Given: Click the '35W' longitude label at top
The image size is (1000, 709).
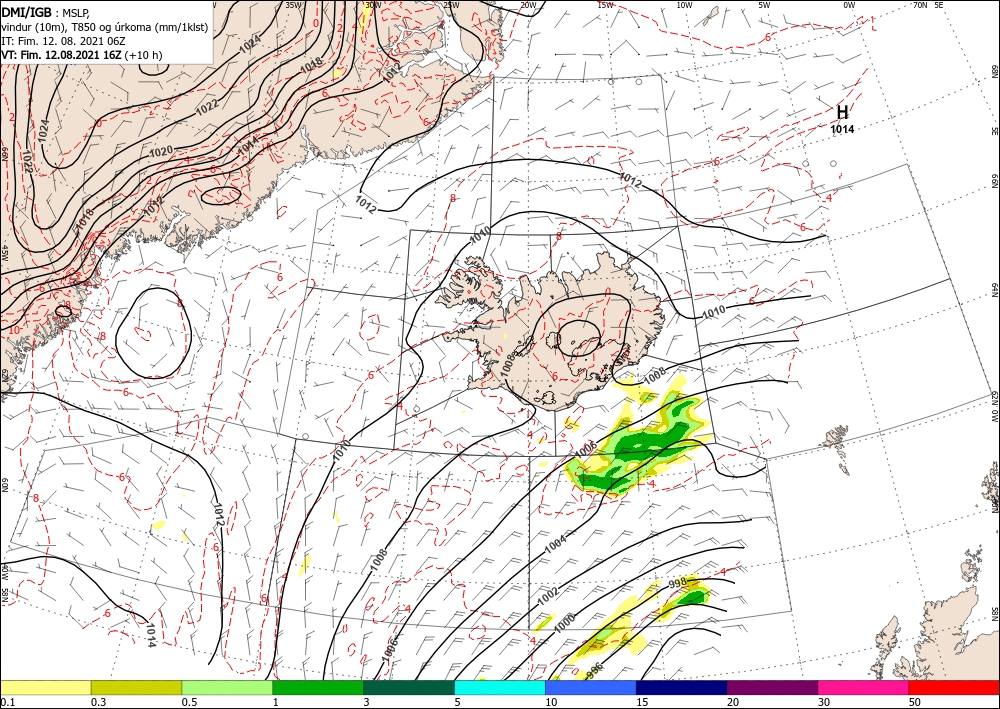Looking at the screenshot, I should 293,5.
